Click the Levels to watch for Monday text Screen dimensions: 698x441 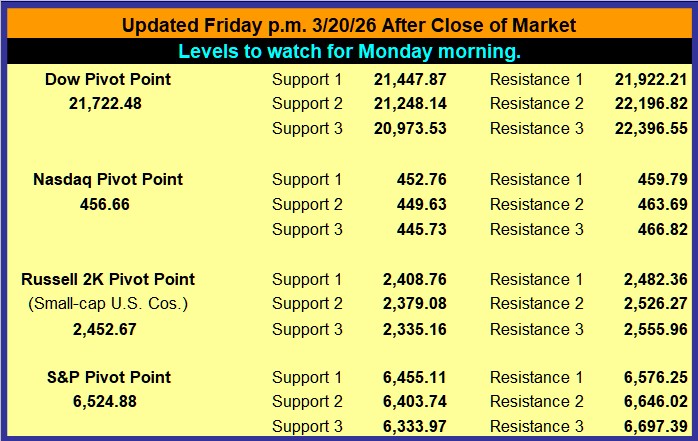[x=348, y=51]
